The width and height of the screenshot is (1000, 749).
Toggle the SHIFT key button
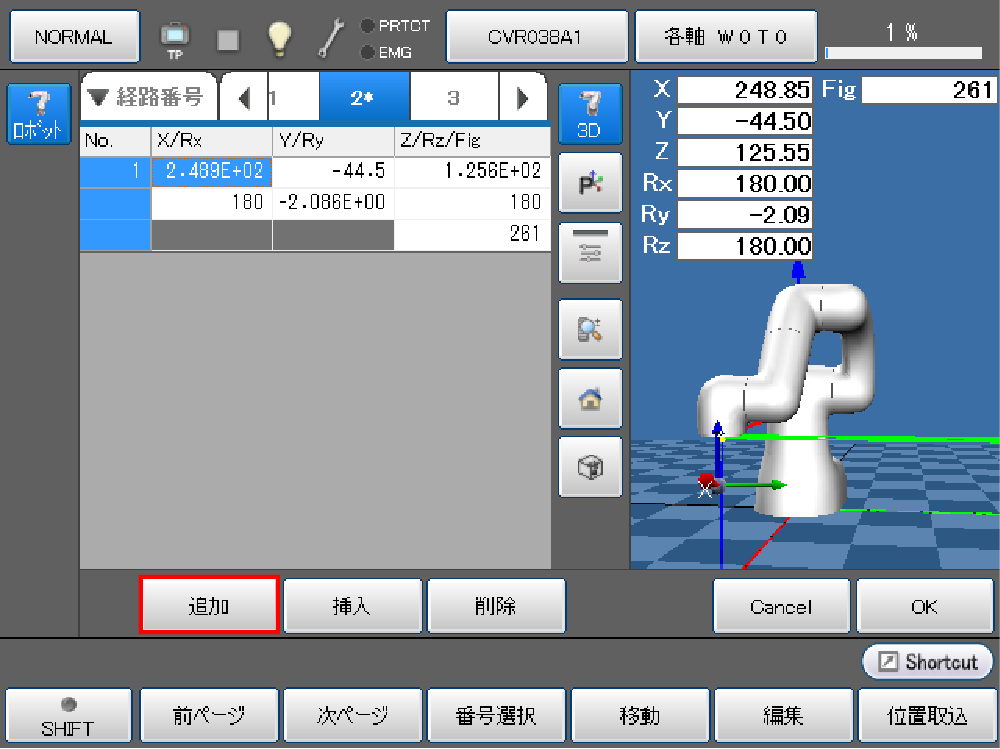[x=68, y=716]
